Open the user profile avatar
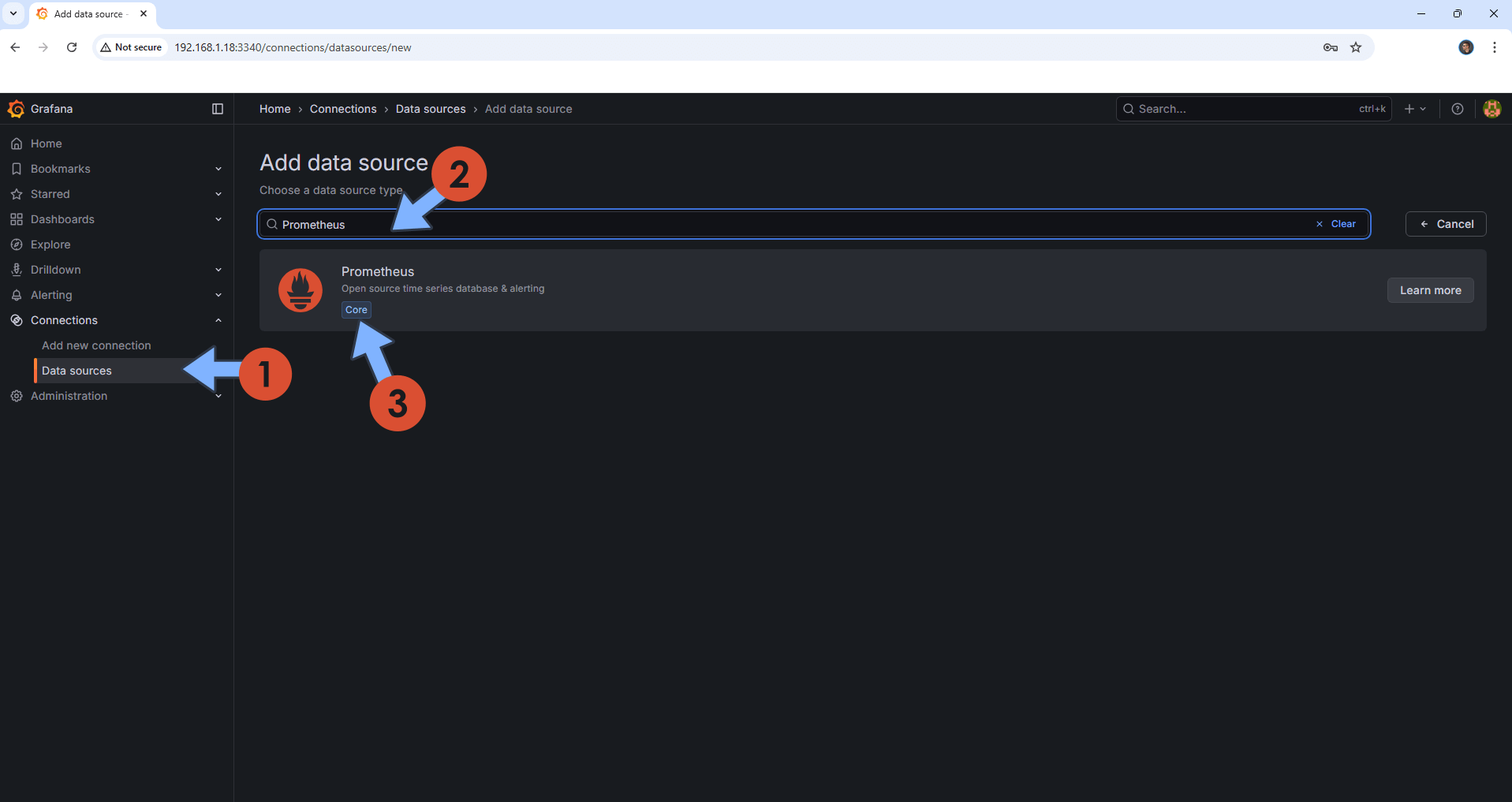The height and width of the screenshot is (802, 1512). coord(1492,109)
